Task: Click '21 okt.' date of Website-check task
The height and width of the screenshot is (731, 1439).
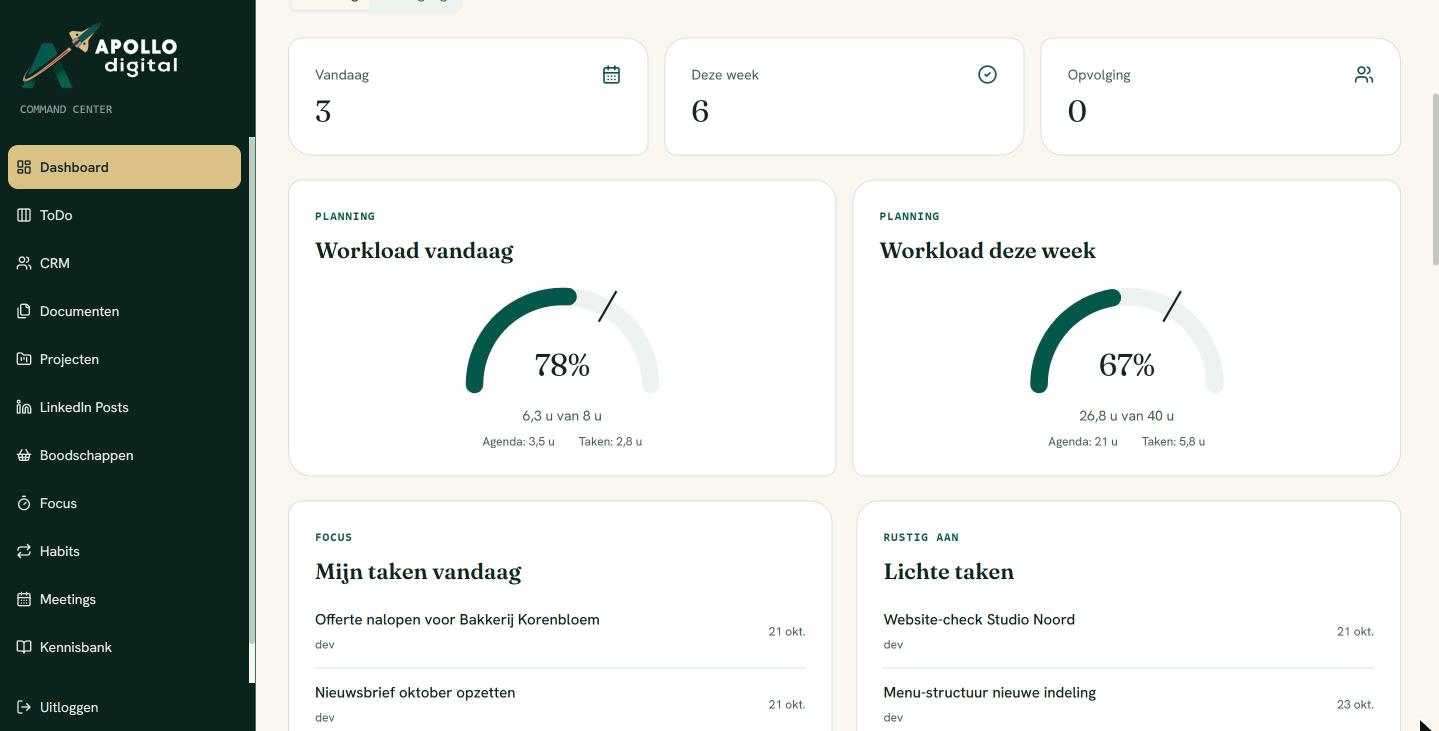Action: point(1355,631)
